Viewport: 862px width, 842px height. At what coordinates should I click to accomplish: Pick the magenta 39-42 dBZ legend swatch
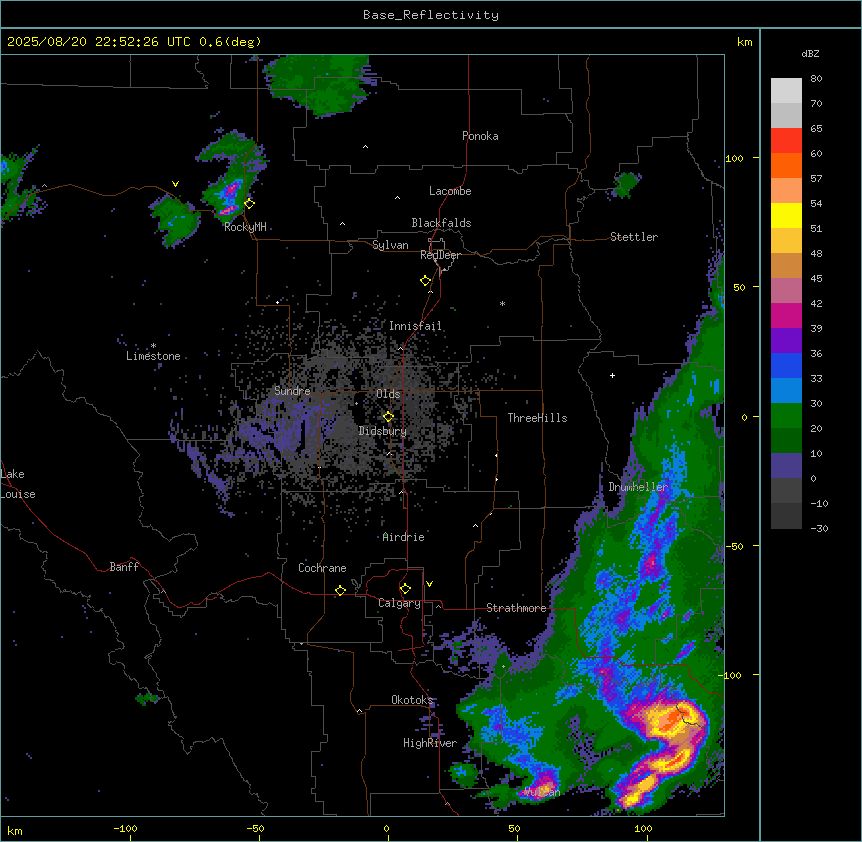pyautogui.click(x=786, y=315)
